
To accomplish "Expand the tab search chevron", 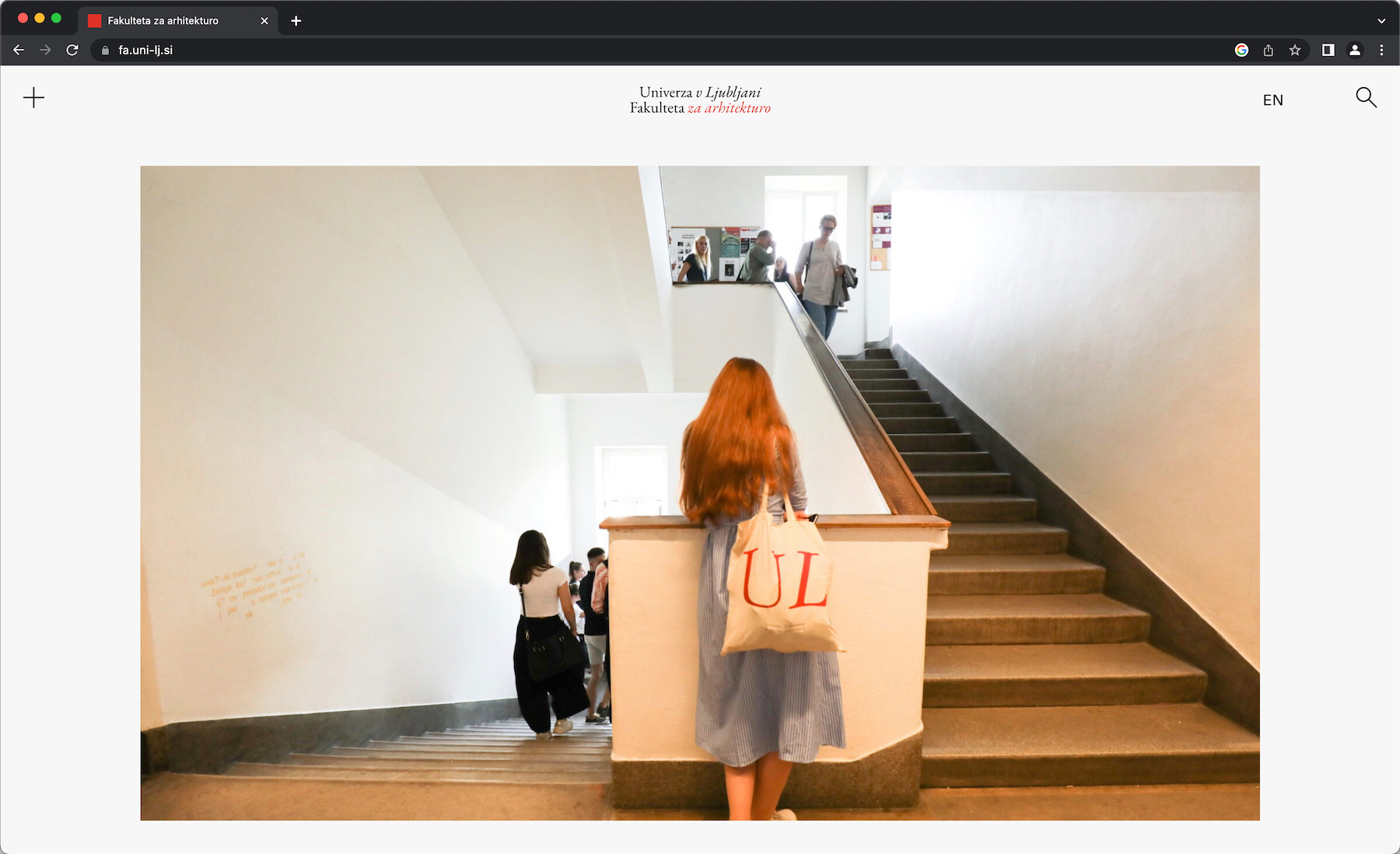I will [1381, 21].
